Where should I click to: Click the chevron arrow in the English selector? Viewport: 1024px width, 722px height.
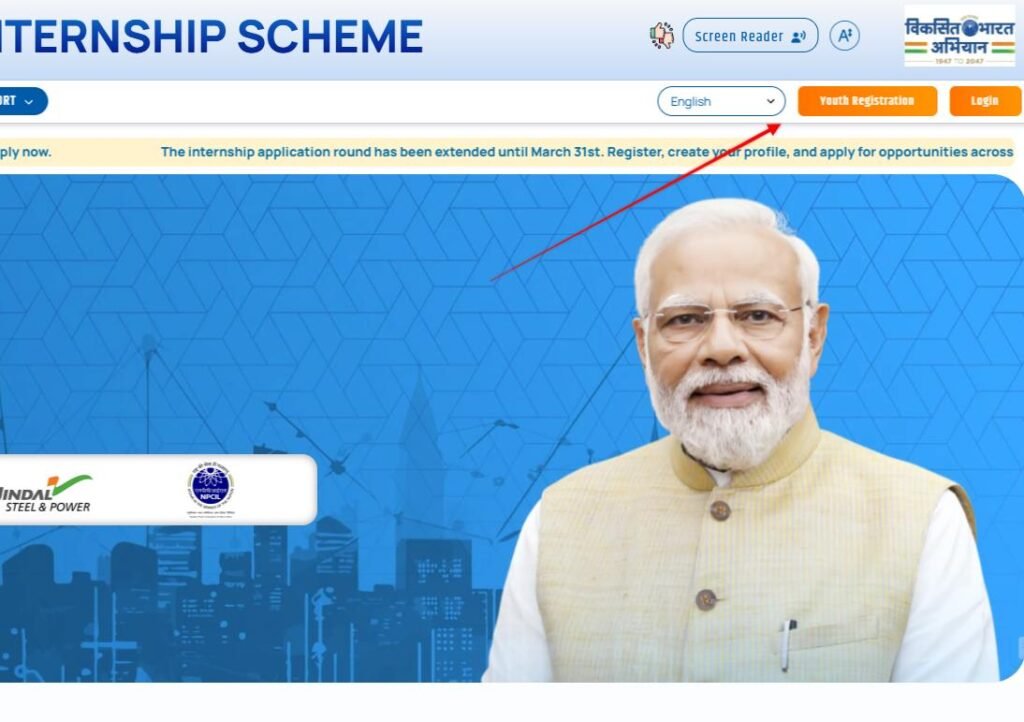pos(771,101)
